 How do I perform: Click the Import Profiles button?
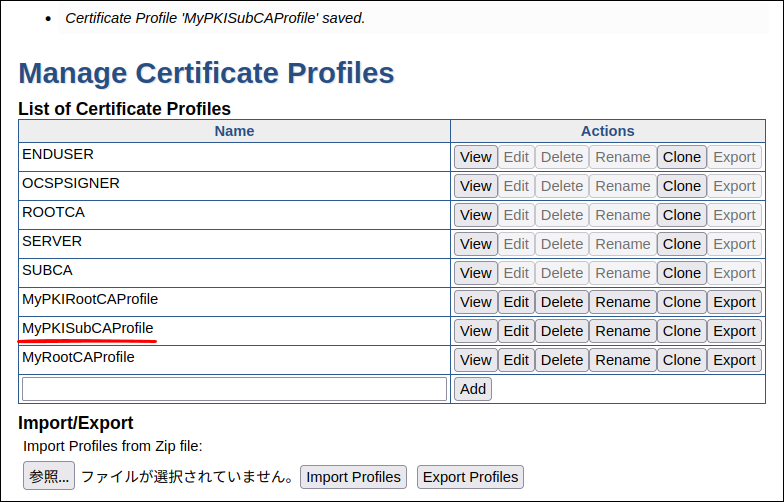point(353,477)
